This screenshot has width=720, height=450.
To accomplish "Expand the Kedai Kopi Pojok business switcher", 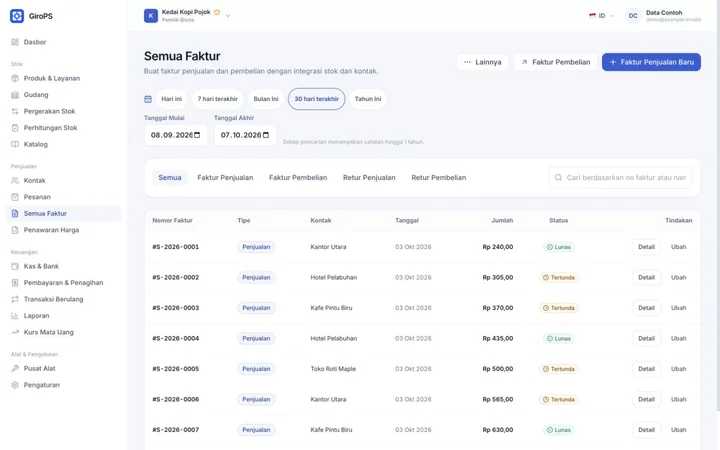I will click(187, 16).
